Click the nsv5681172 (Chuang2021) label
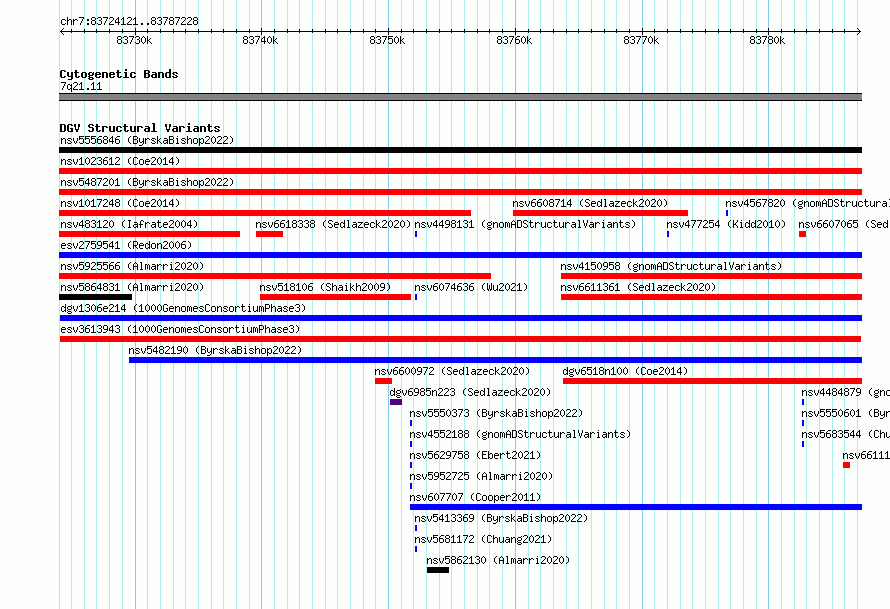 point(483,539)
